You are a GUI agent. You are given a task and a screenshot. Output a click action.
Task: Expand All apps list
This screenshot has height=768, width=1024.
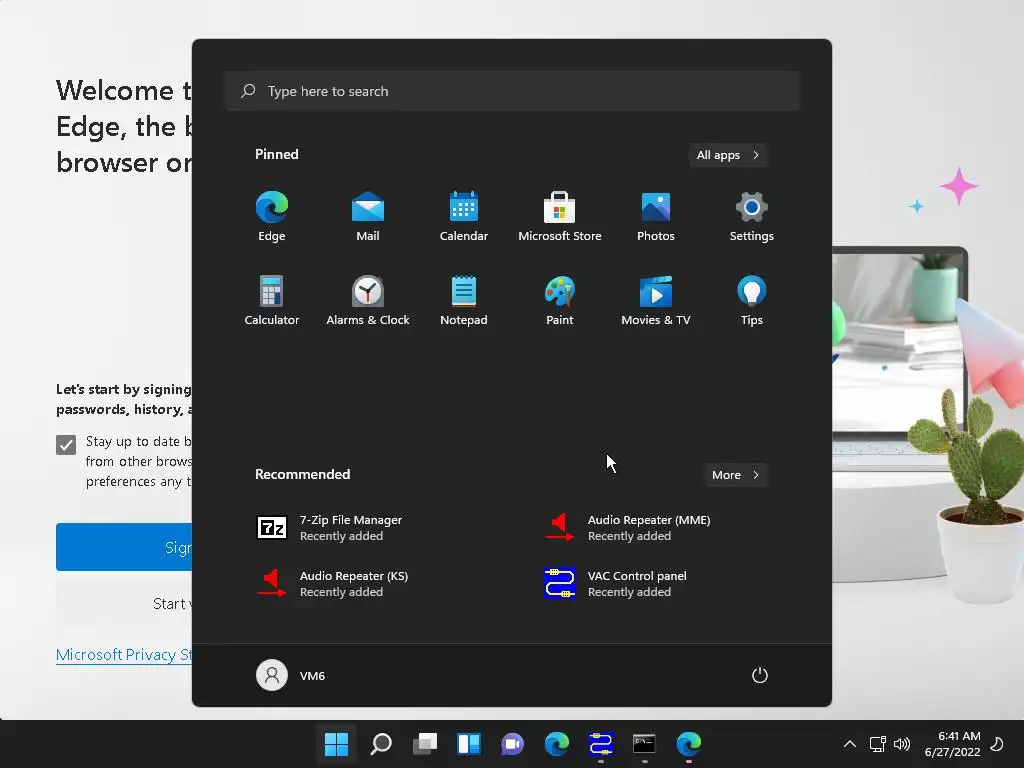pyautogui.click(x=728, y=155)
